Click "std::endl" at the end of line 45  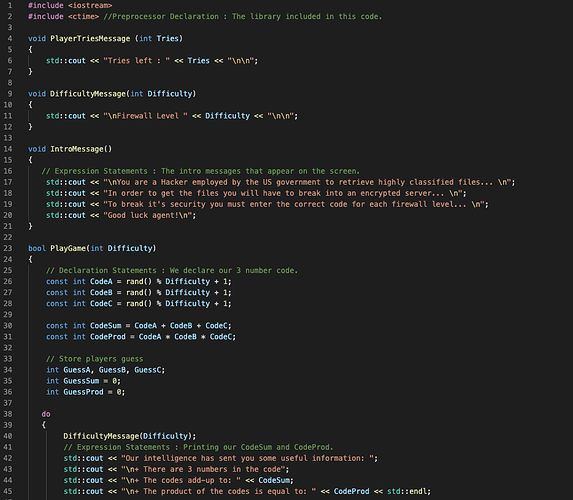(407, 491)
